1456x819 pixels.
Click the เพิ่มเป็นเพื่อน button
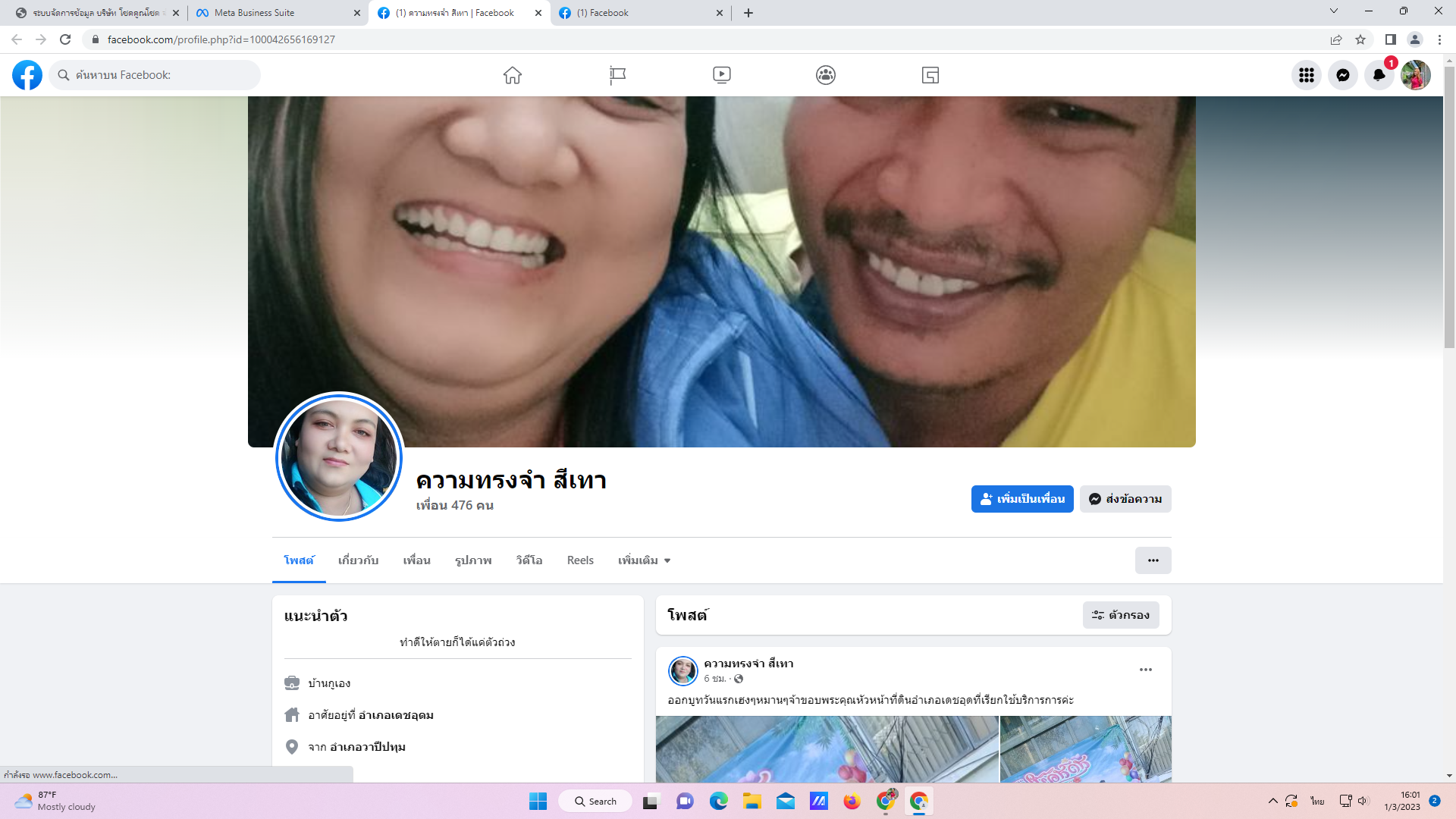click(x=1022, y=499)
